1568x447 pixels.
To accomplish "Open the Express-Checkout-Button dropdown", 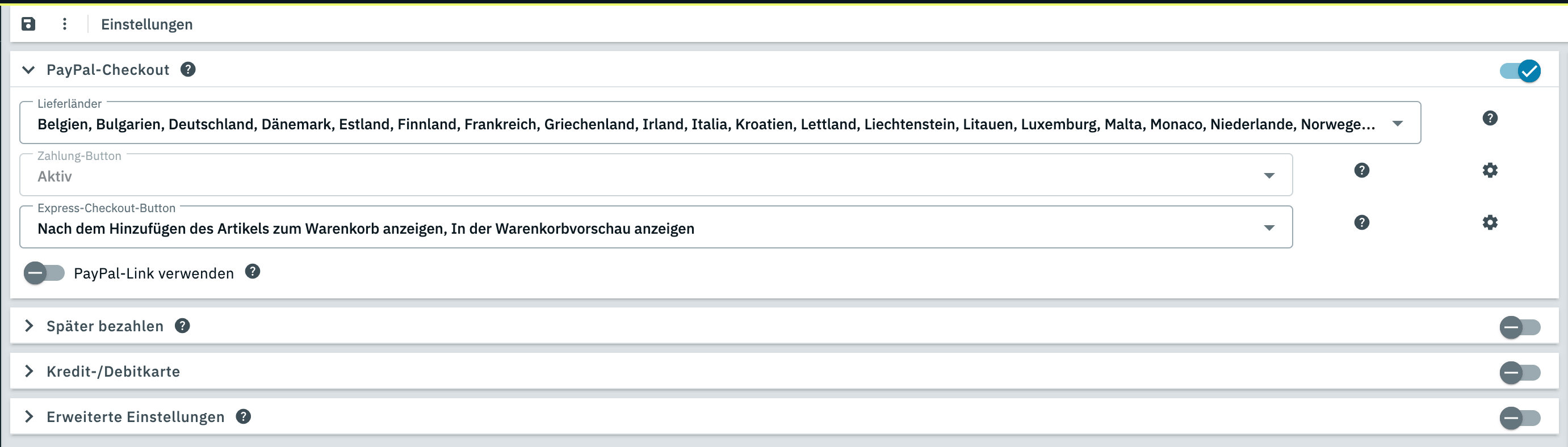I will pos(1269,228).
